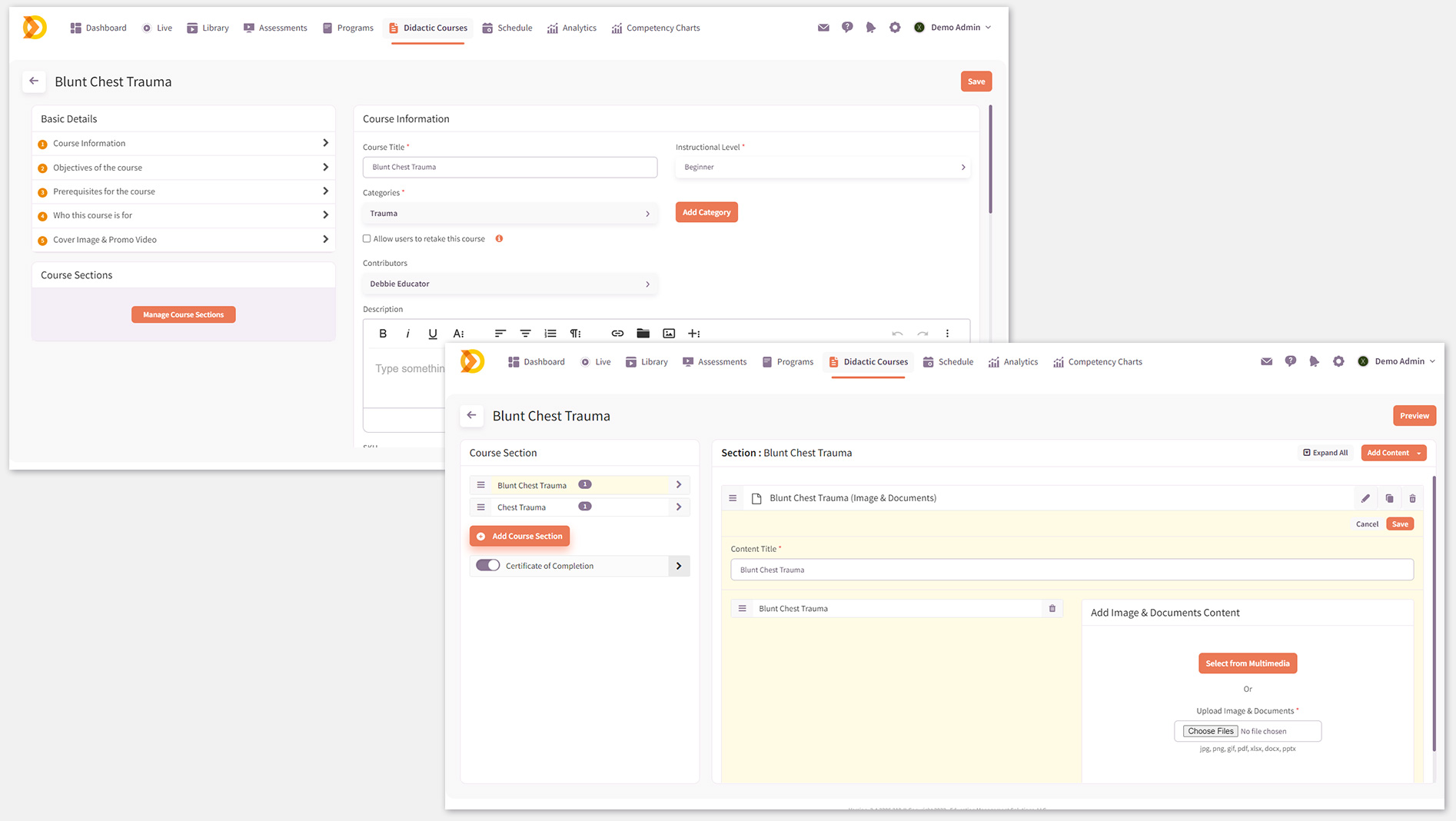
Task: Open the Instructional Level dropdown
Action: (x=822, y=167)
